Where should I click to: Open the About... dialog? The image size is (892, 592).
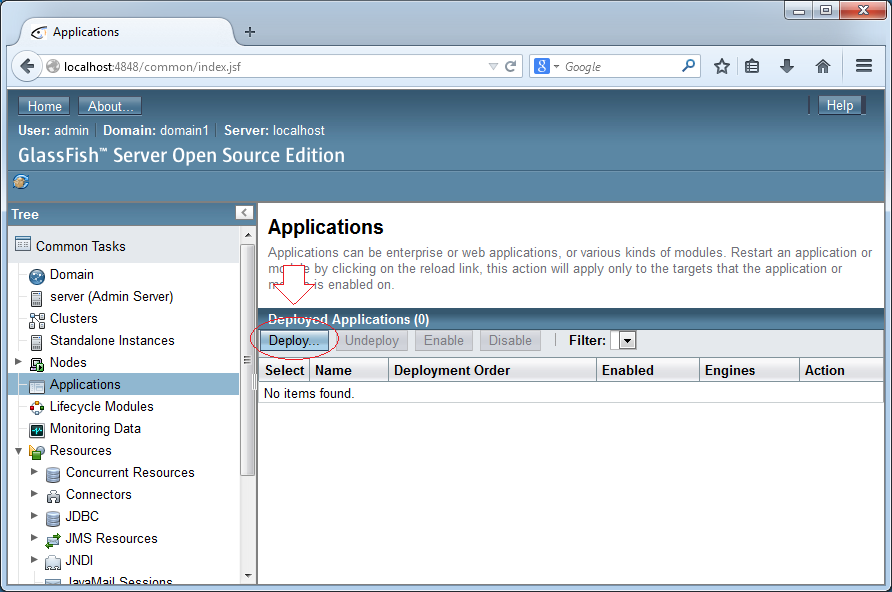pos(110,106)
